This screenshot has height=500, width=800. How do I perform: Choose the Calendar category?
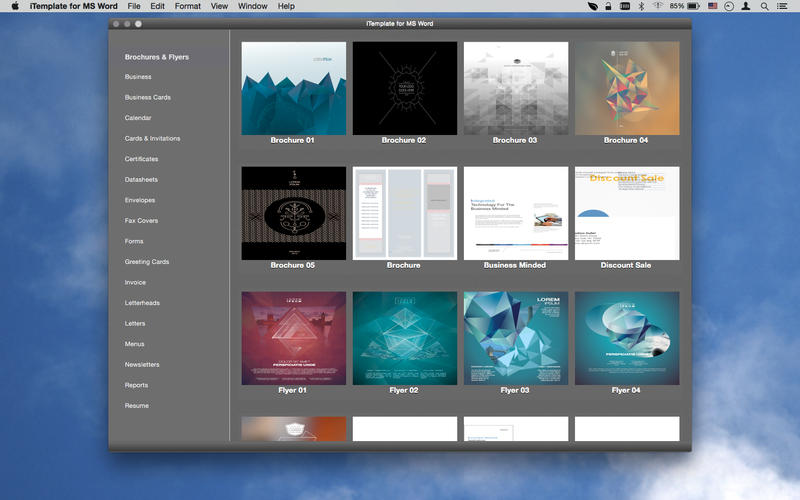(138, 118)
